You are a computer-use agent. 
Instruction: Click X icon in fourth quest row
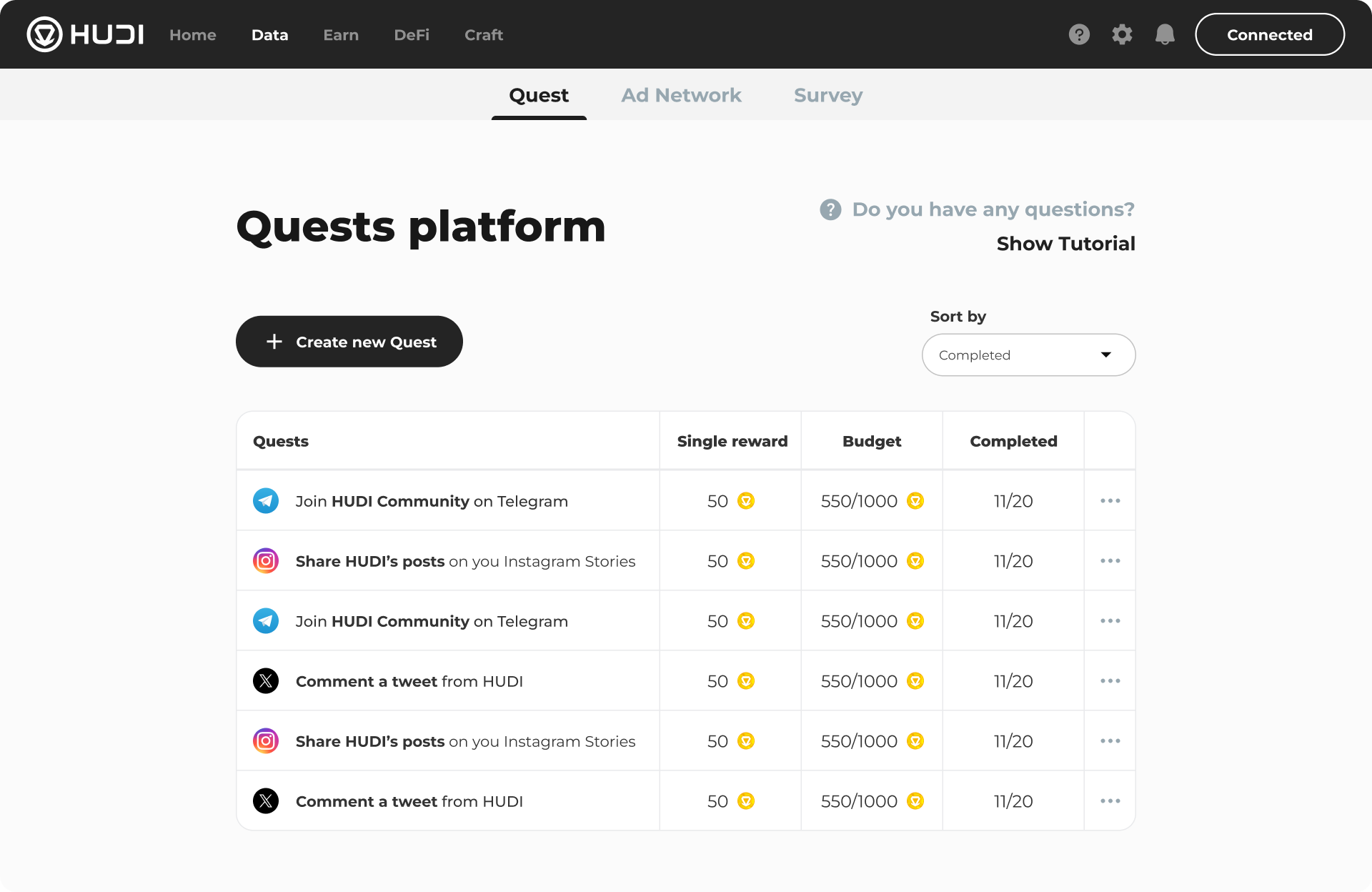click(266, 681)
